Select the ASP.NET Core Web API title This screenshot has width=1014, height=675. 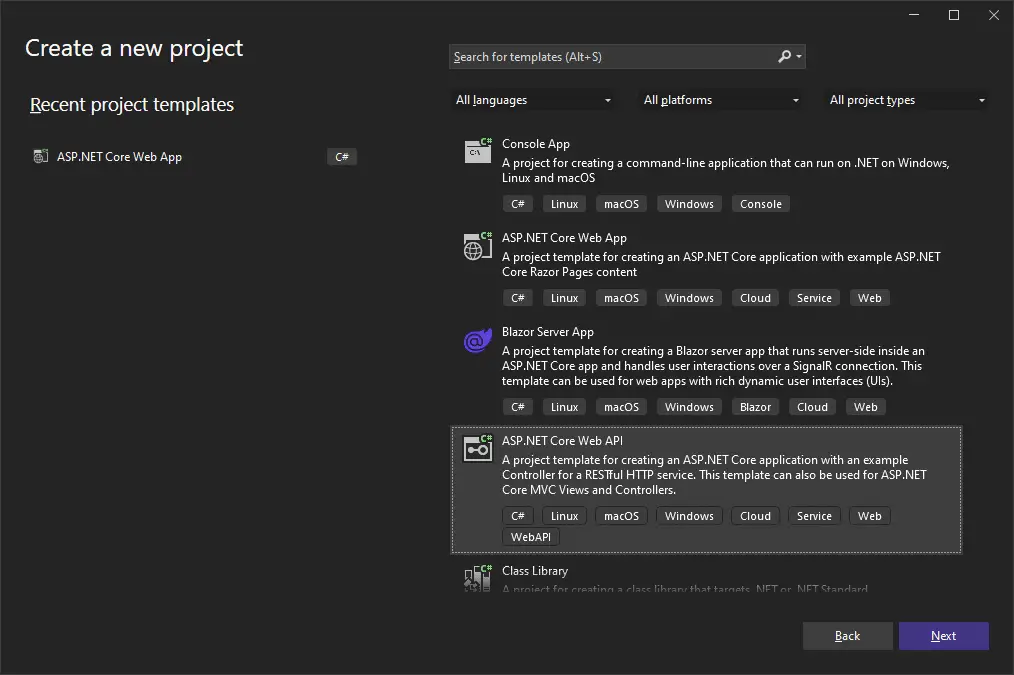coord(562,441)
